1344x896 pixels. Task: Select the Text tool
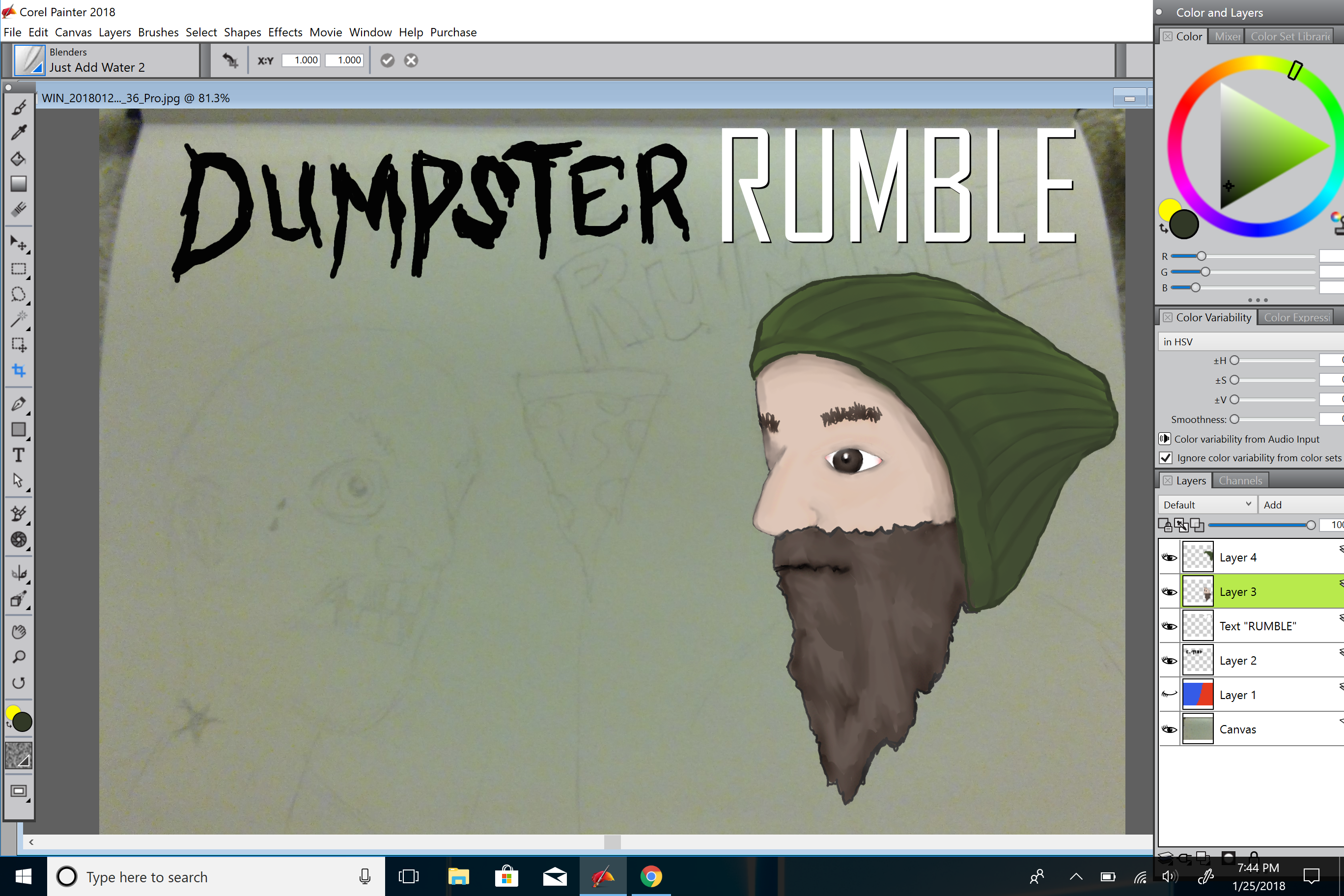[x=18, y=455]
